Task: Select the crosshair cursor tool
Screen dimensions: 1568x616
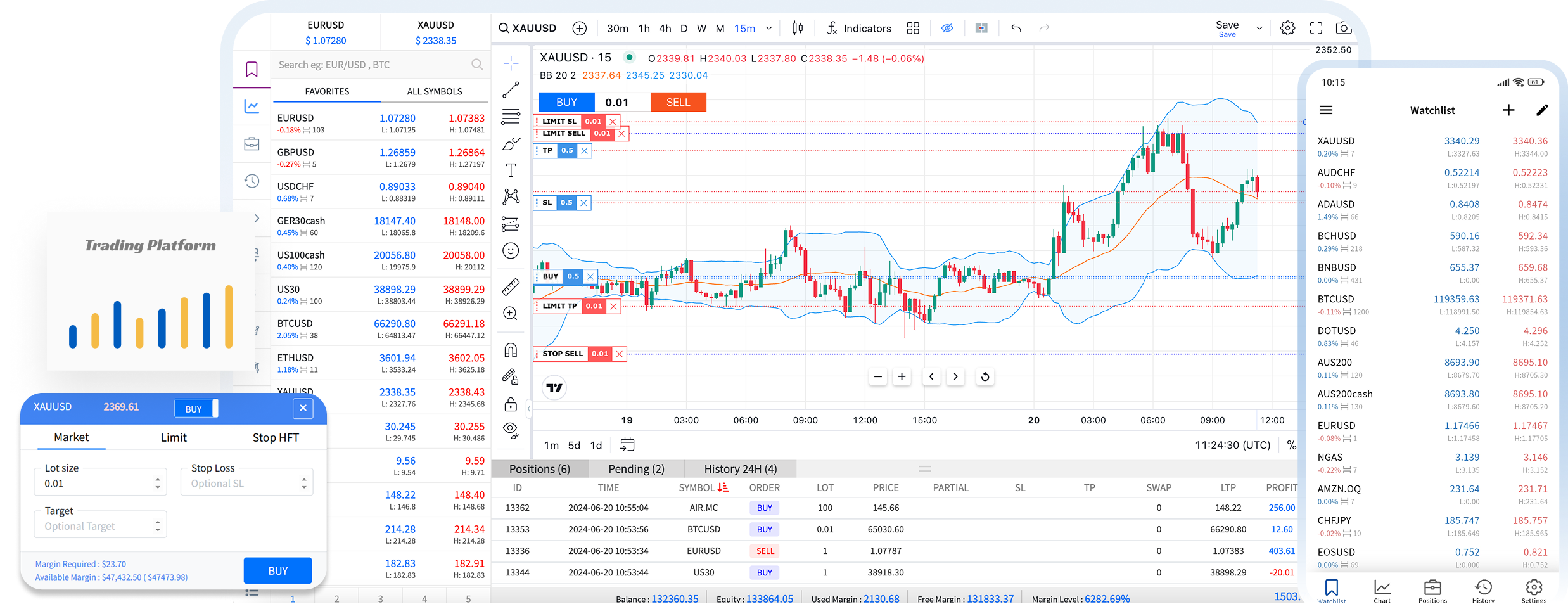Action: pos(511,63)
